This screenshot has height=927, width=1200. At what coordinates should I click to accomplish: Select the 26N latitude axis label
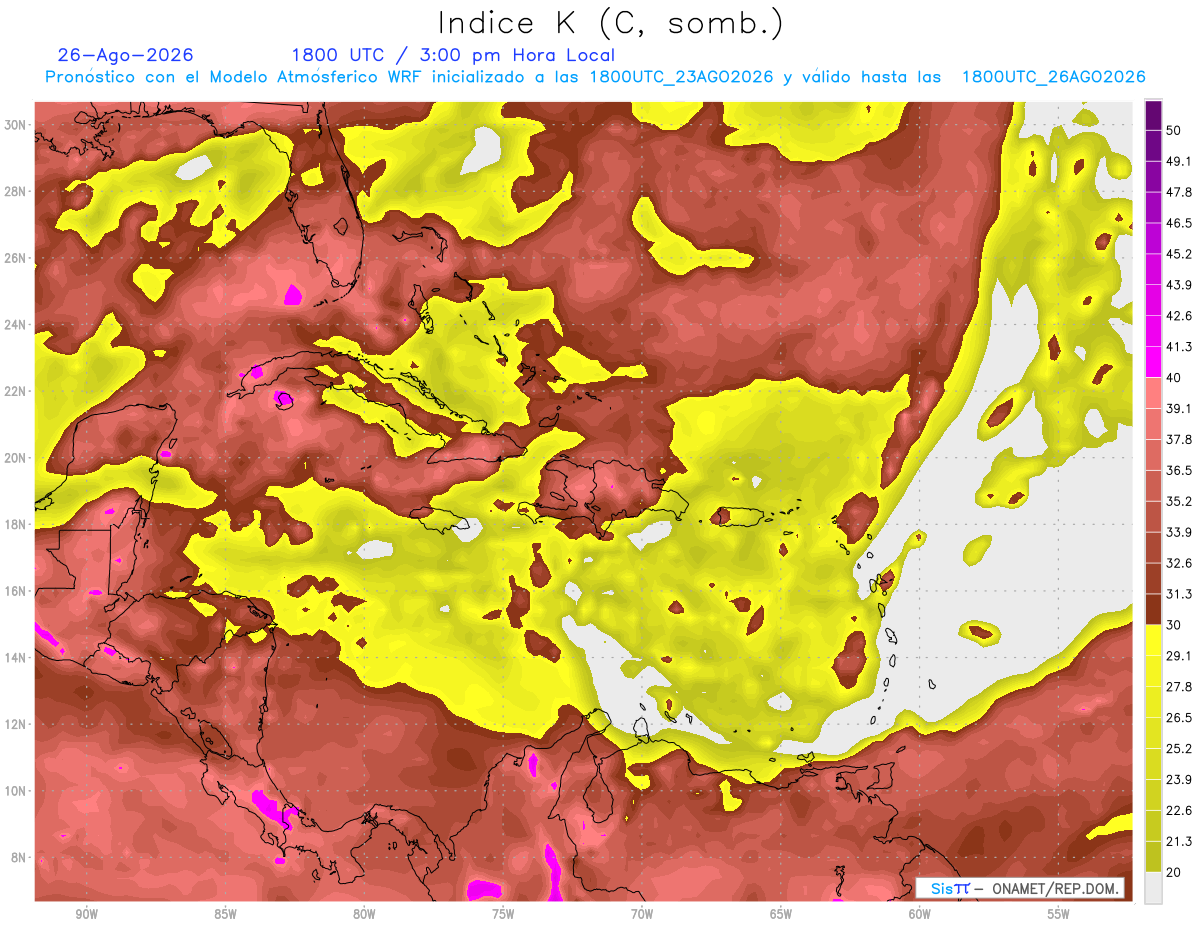17,258
